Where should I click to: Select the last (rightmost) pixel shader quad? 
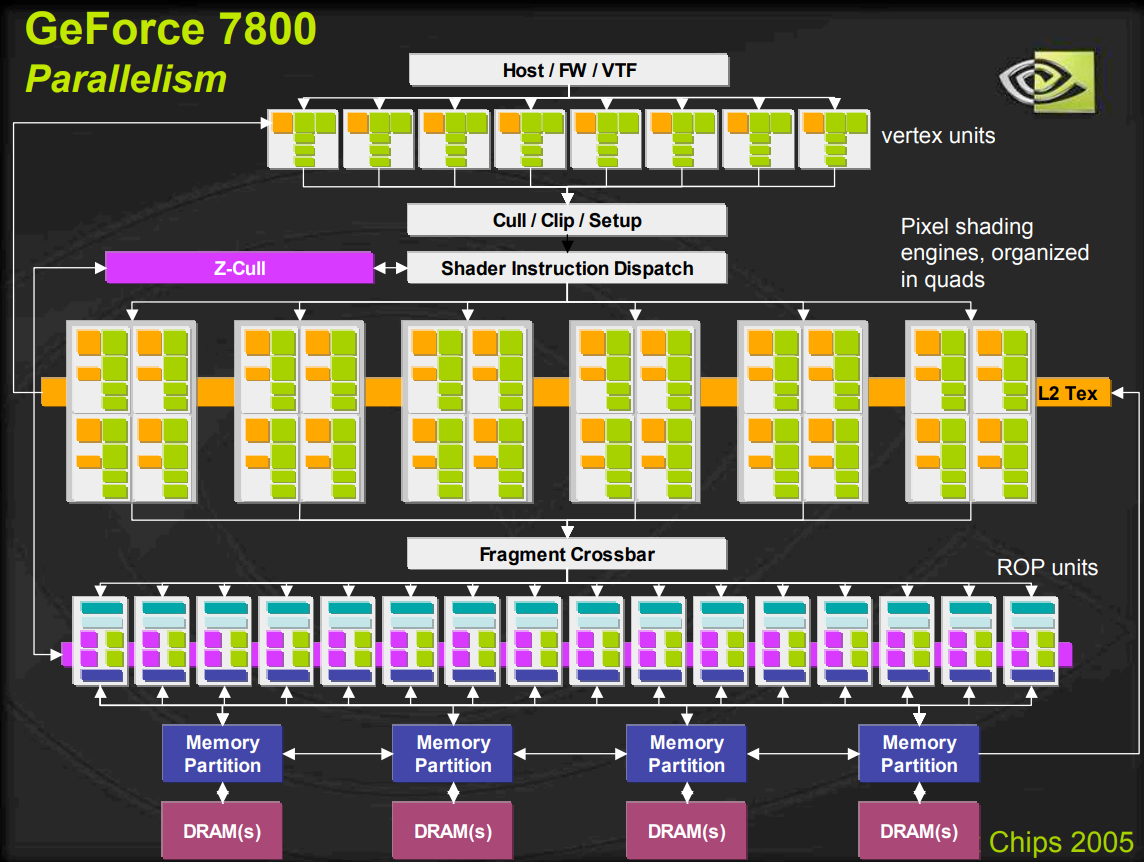[x=971, y=412]
